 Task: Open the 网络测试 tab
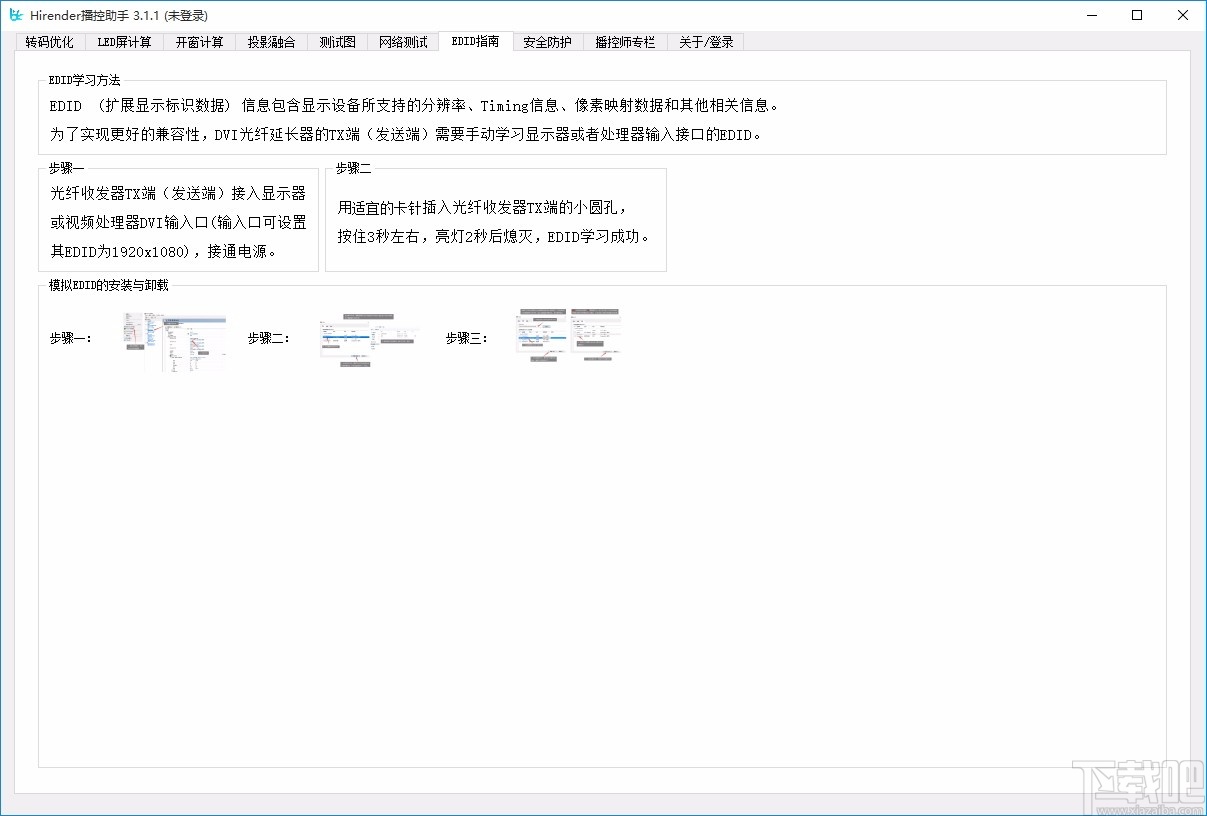tap(402, 41)
